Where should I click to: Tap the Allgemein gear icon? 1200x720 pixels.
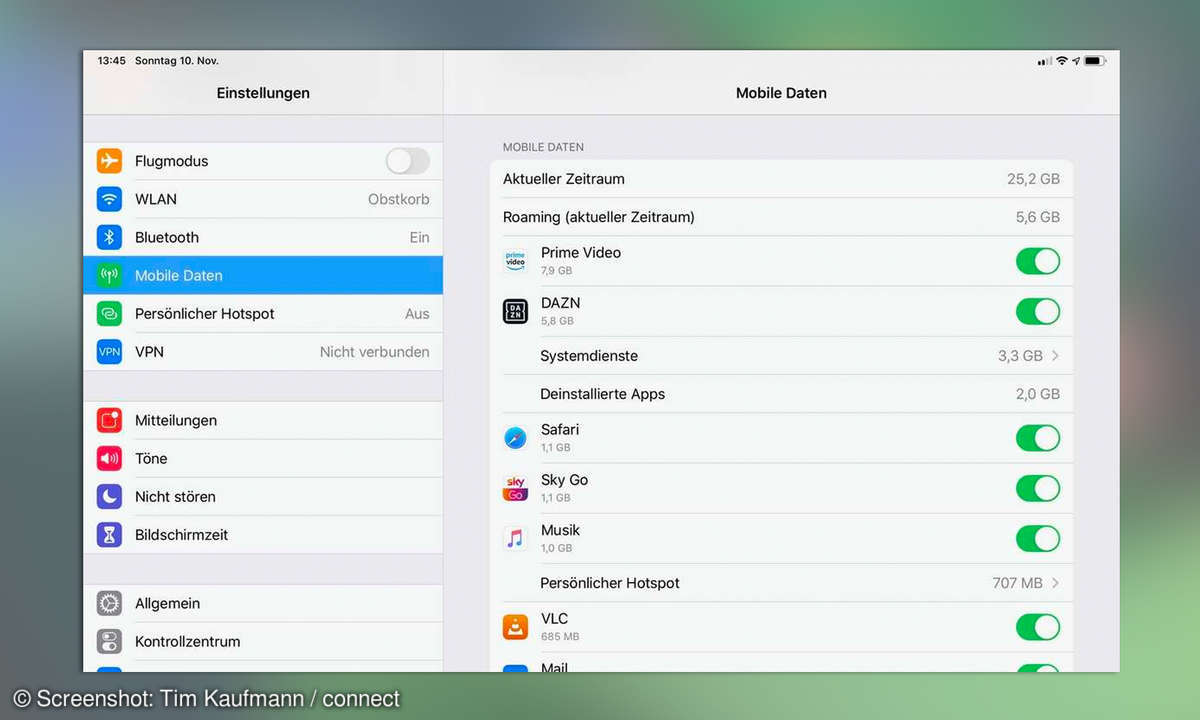click(x=109, y=603)
